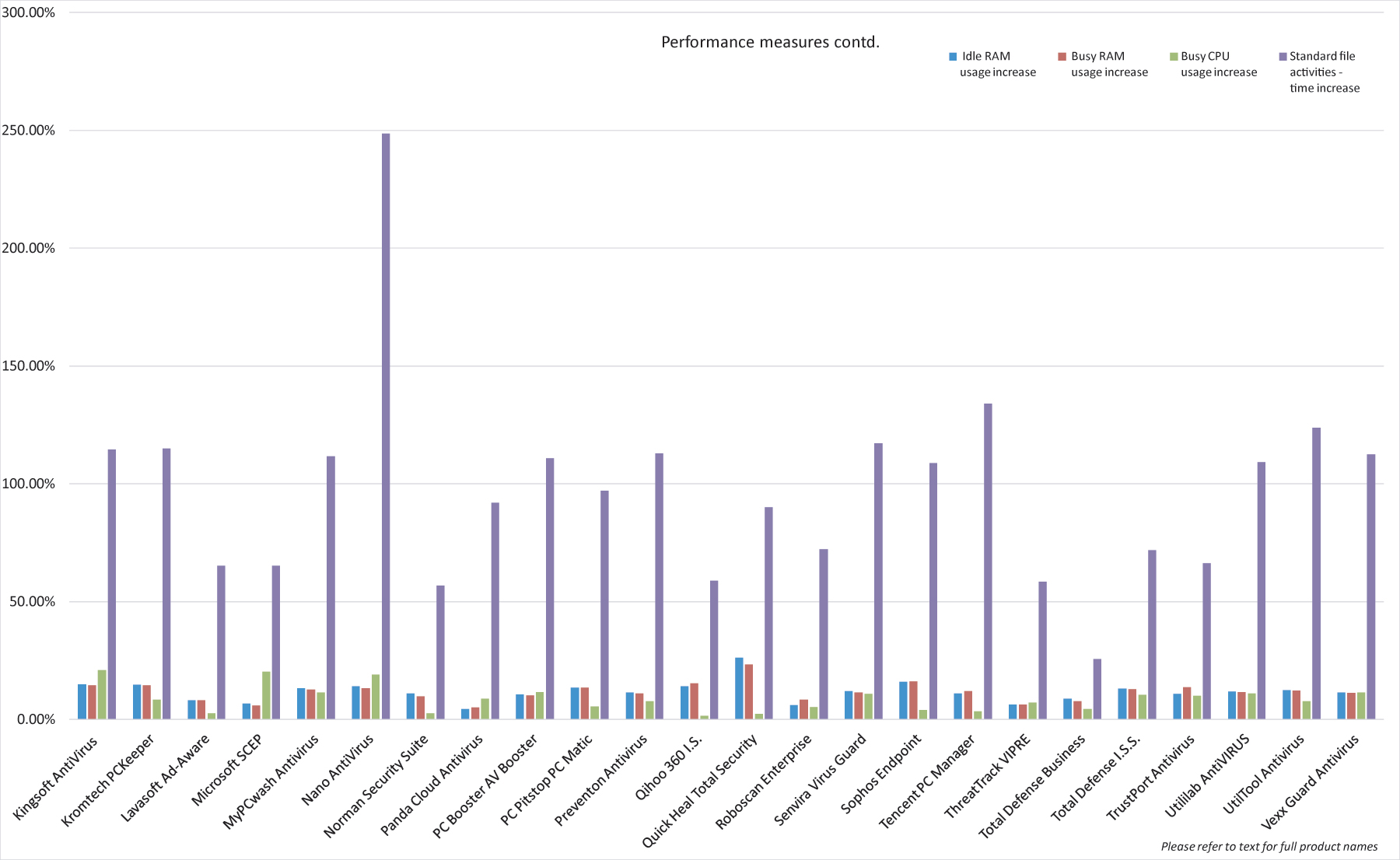
Task: Select the chart title 'Performance measures contd.'
Action: tap(770, 42)
